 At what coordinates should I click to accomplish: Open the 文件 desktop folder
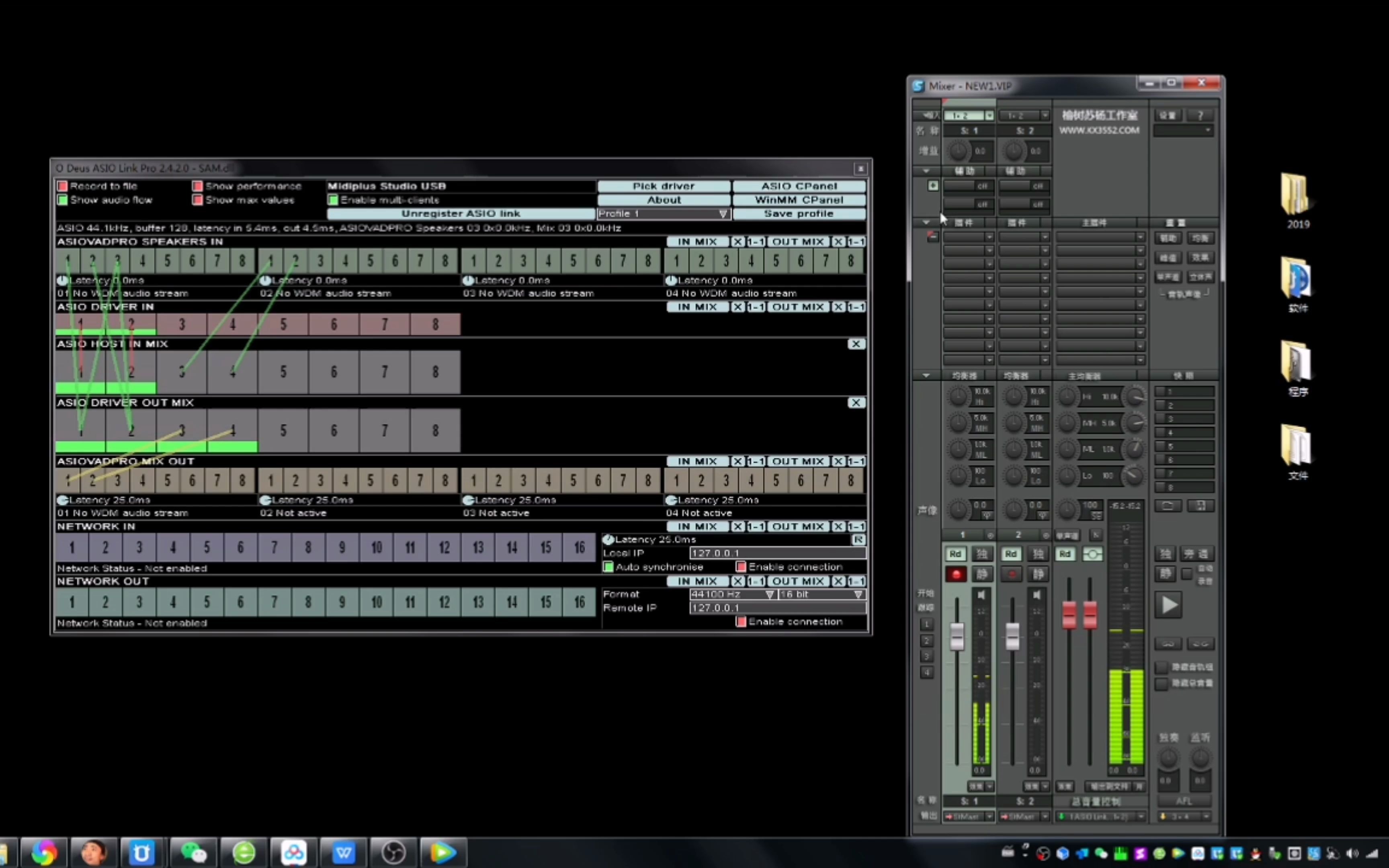pyautogui.click(x=1298, y=452)
